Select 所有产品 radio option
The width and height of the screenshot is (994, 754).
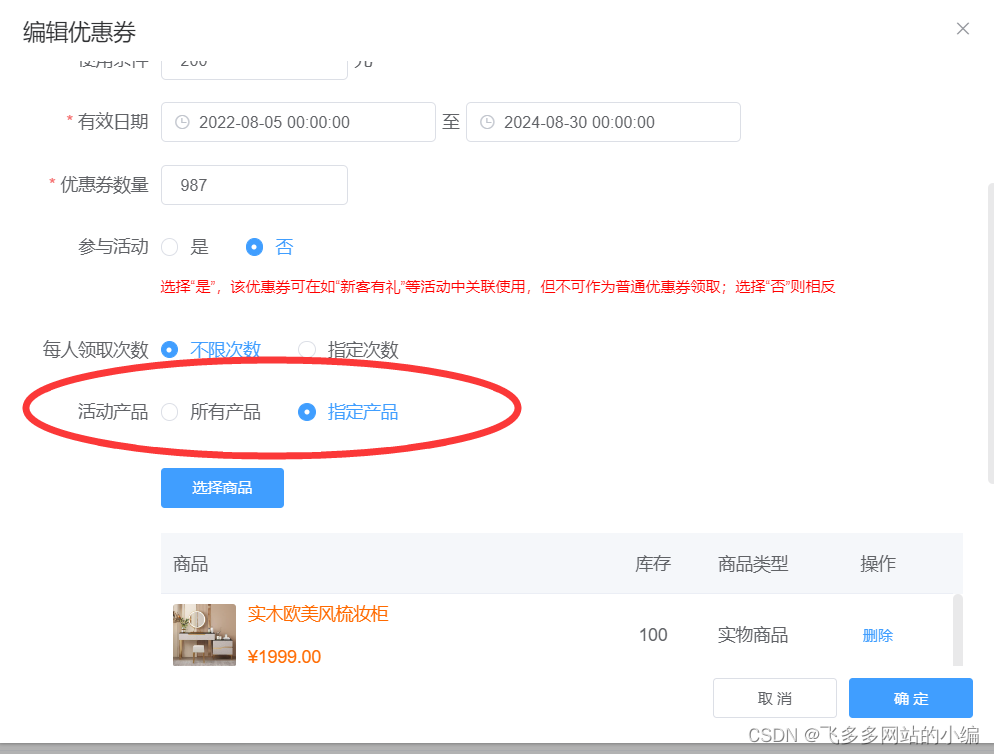point(210,412)
